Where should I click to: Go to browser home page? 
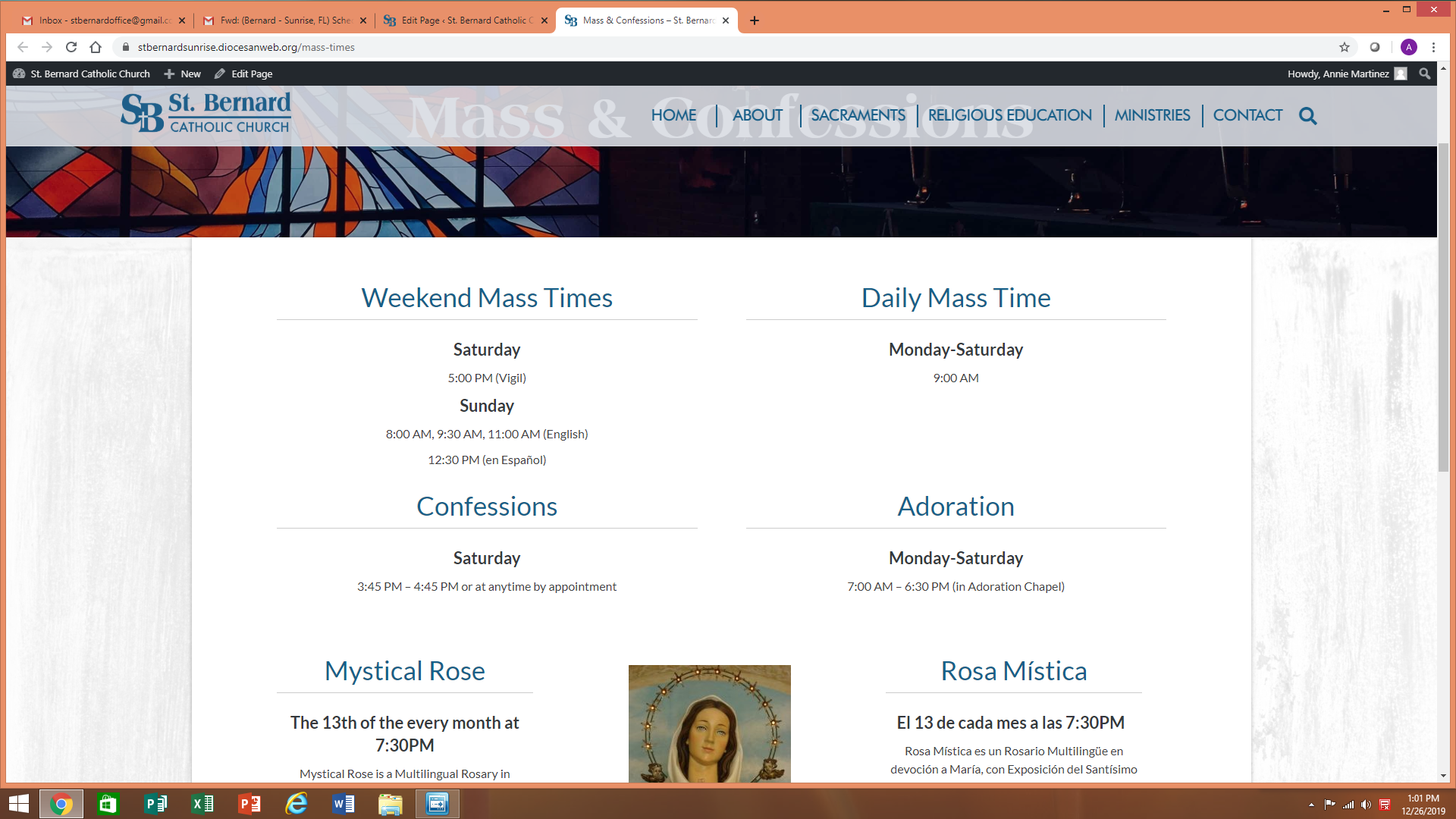pos(96,47)
